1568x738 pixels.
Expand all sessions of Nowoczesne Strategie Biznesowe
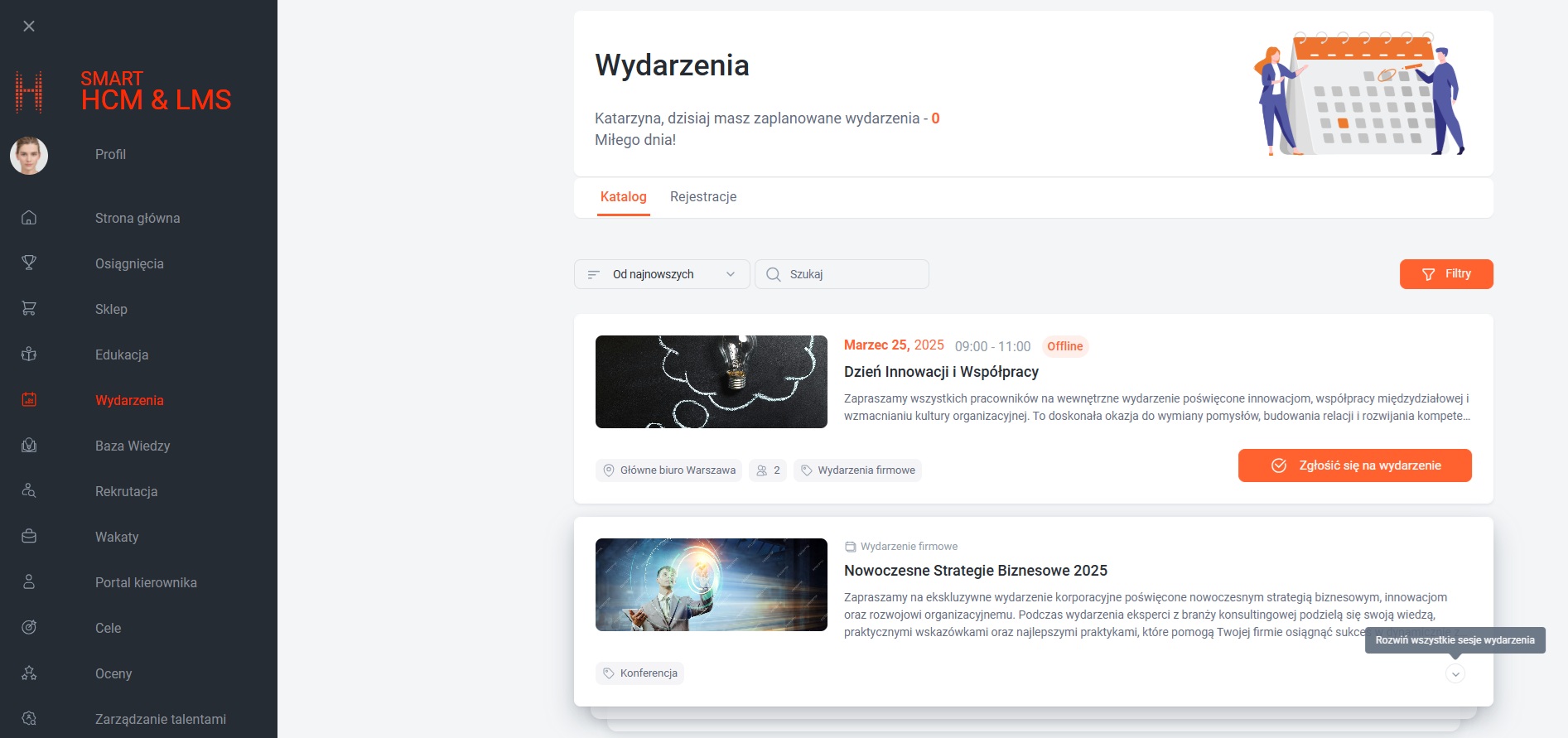point(1455,673)
